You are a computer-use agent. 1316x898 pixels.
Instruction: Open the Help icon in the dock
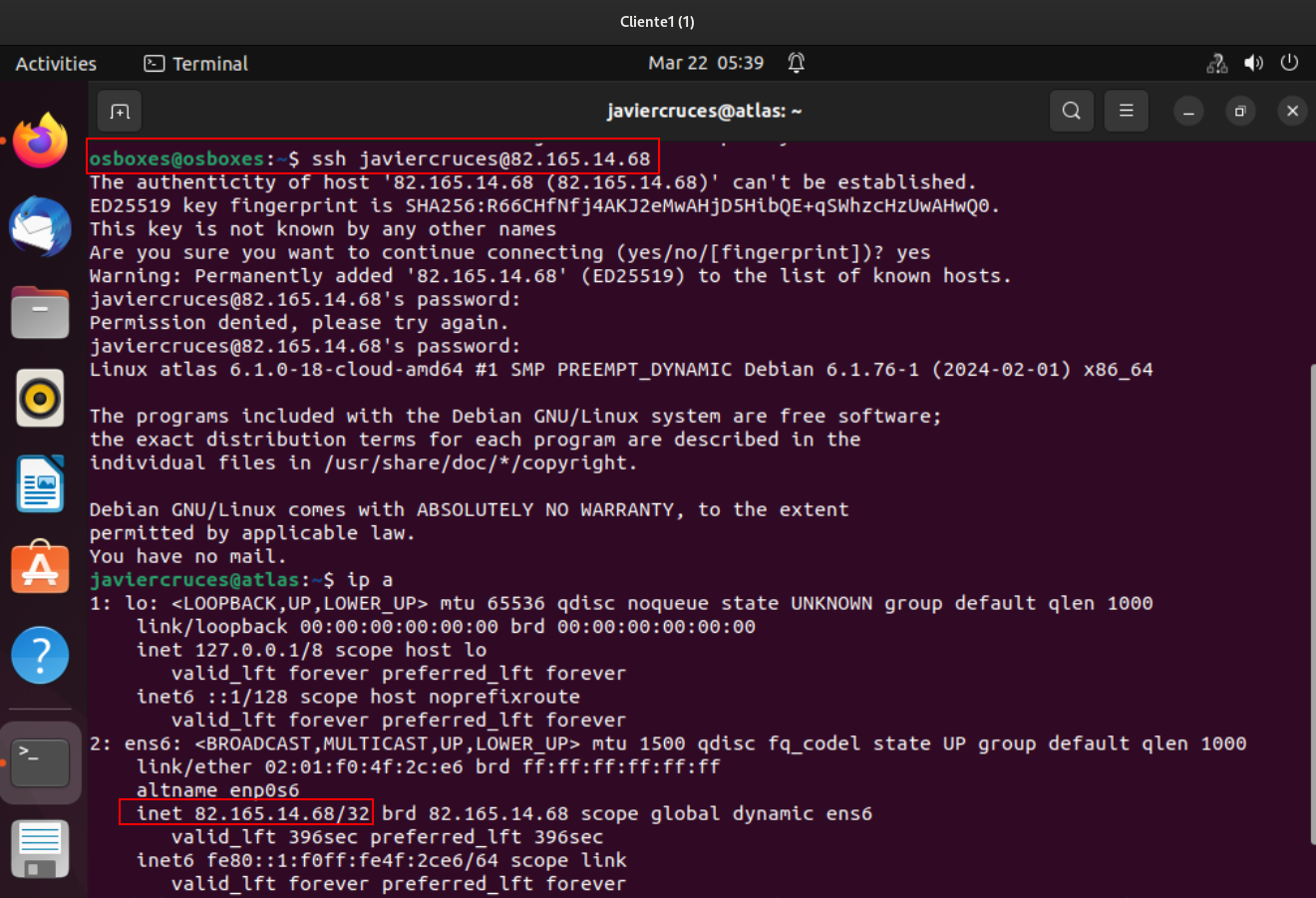click(40, 655)
